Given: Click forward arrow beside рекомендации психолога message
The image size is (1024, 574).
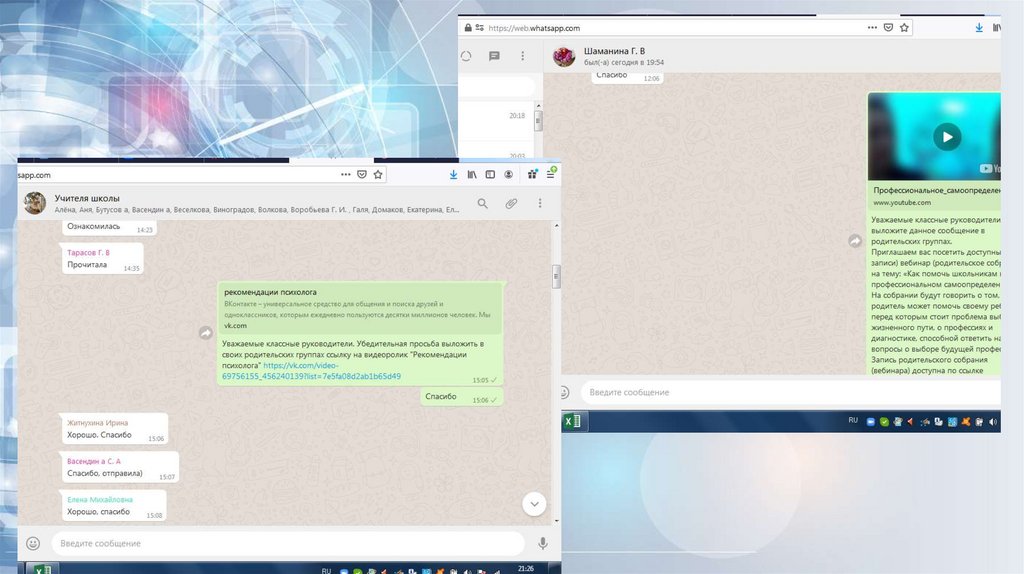Looking at the screenshot, I should tap(206, 333).
